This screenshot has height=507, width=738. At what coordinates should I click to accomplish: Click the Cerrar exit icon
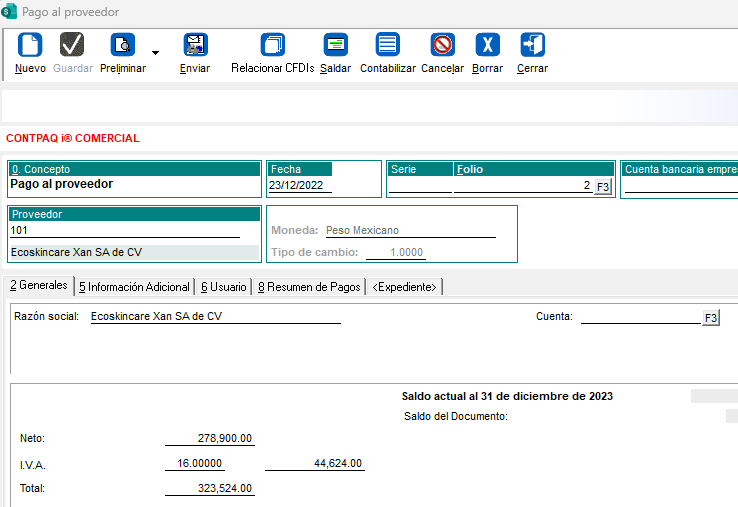point(532,45)
